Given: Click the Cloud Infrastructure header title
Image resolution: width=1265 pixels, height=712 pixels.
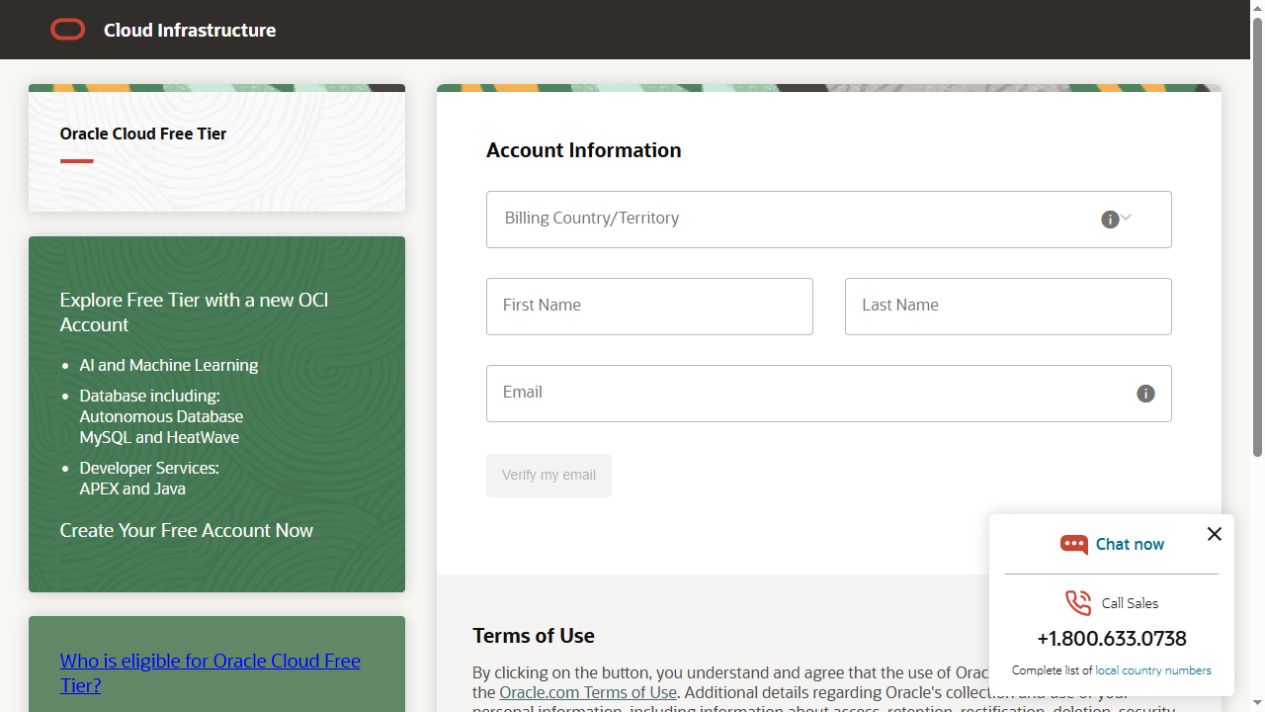Looking at the screenshot, I should pyautogui.click(x=190, y=30).
